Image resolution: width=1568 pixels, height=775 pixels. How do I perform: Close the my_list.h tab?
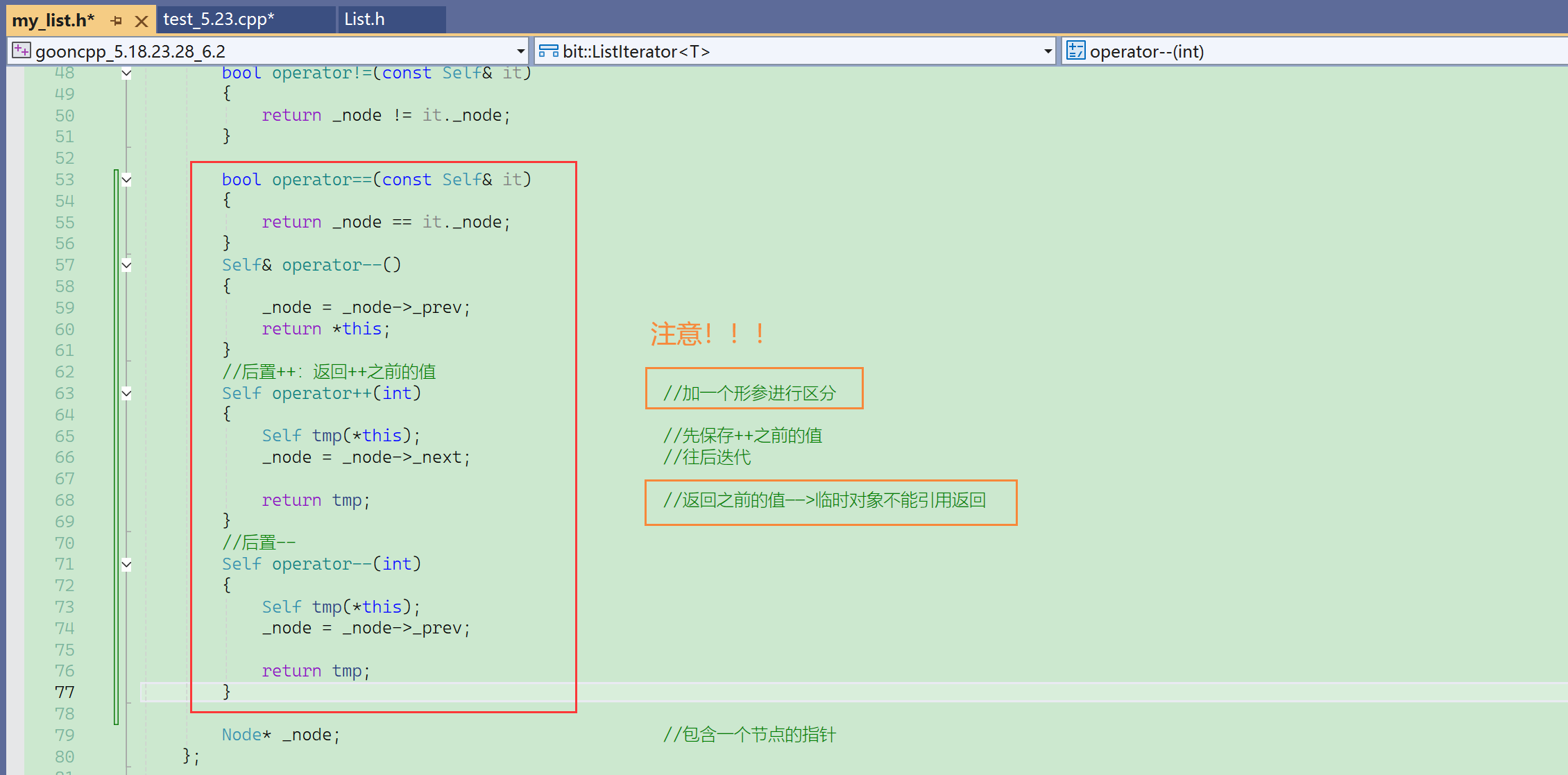tap(142, 21)
